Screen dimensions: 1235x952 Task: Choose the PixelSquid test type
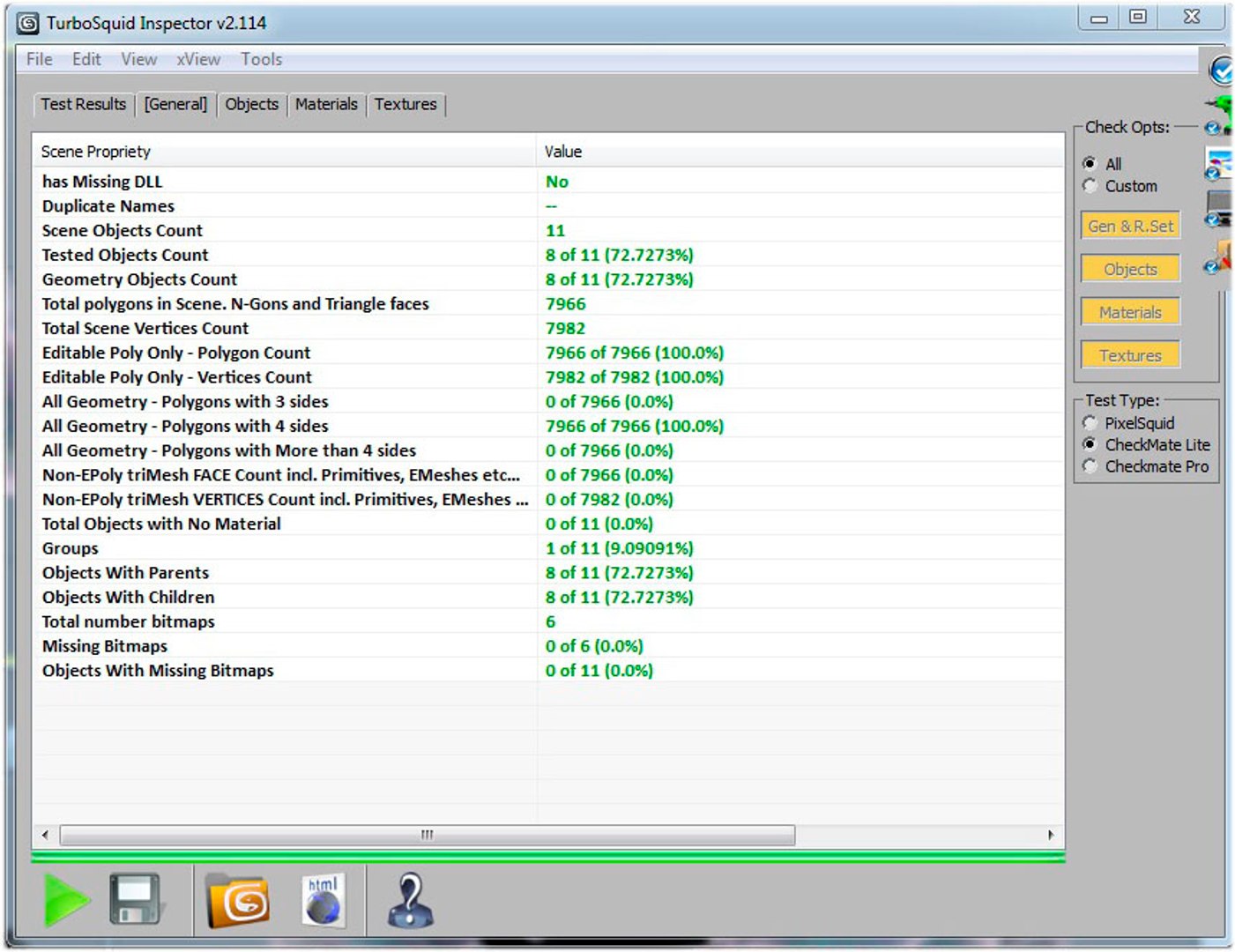(1090, 423)
